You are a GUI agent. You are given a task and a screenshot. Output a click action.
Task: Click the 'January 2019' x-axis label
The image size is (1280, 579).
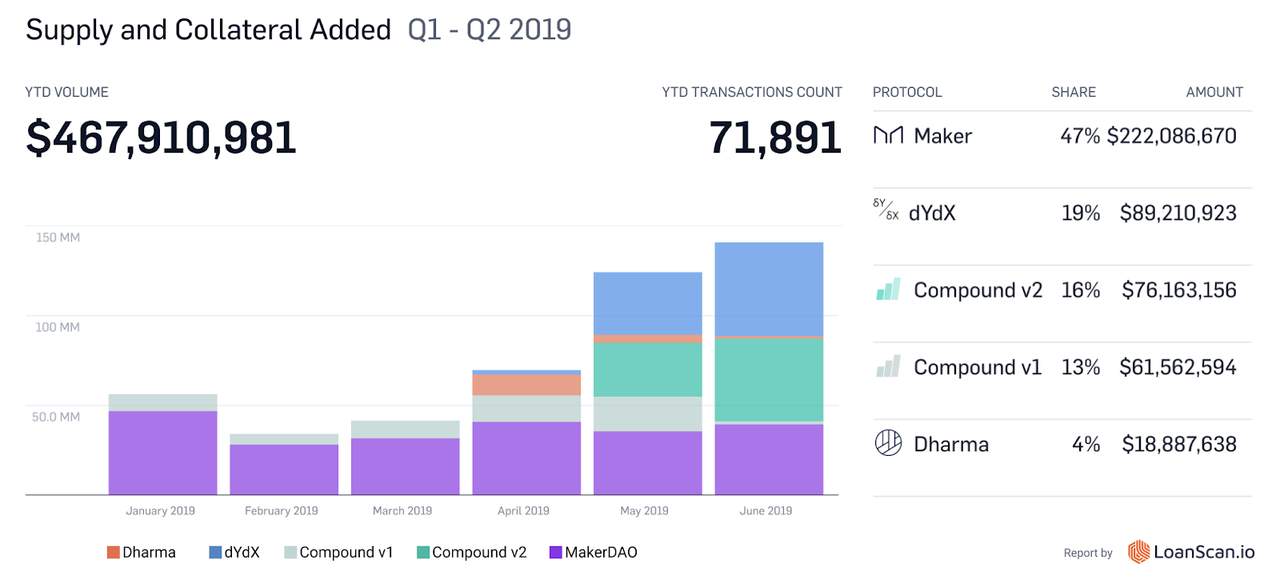click(x=160, y=511)
